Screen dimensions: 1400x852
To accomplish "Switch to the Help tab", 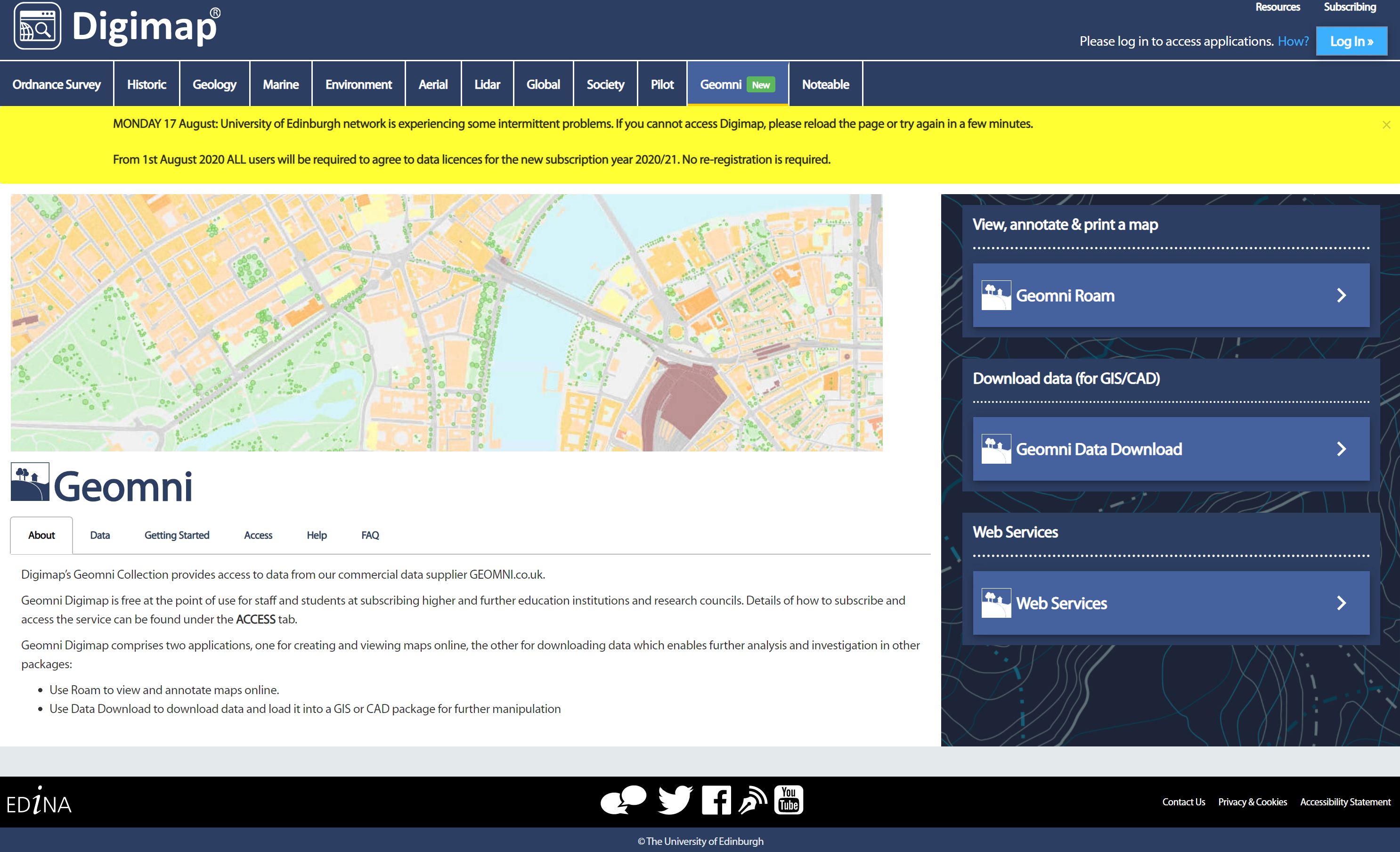I will coord(317,535).
